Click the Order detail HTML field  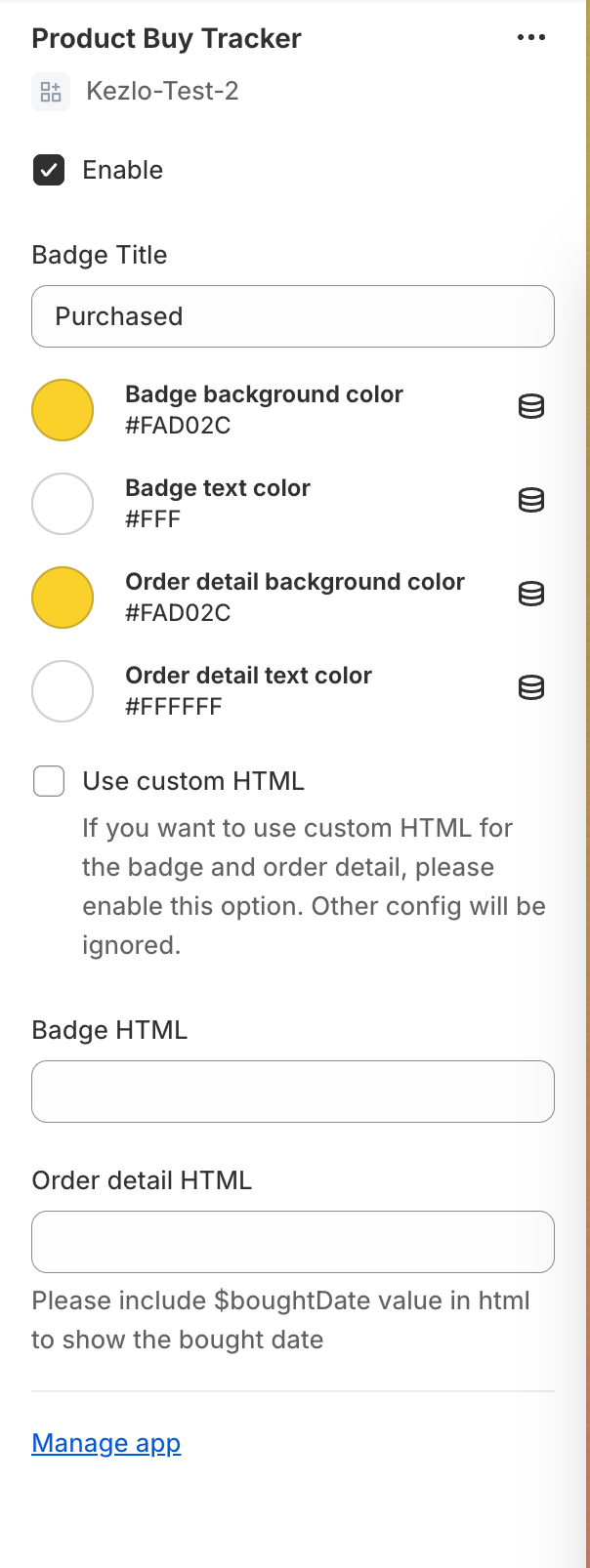293,1241
